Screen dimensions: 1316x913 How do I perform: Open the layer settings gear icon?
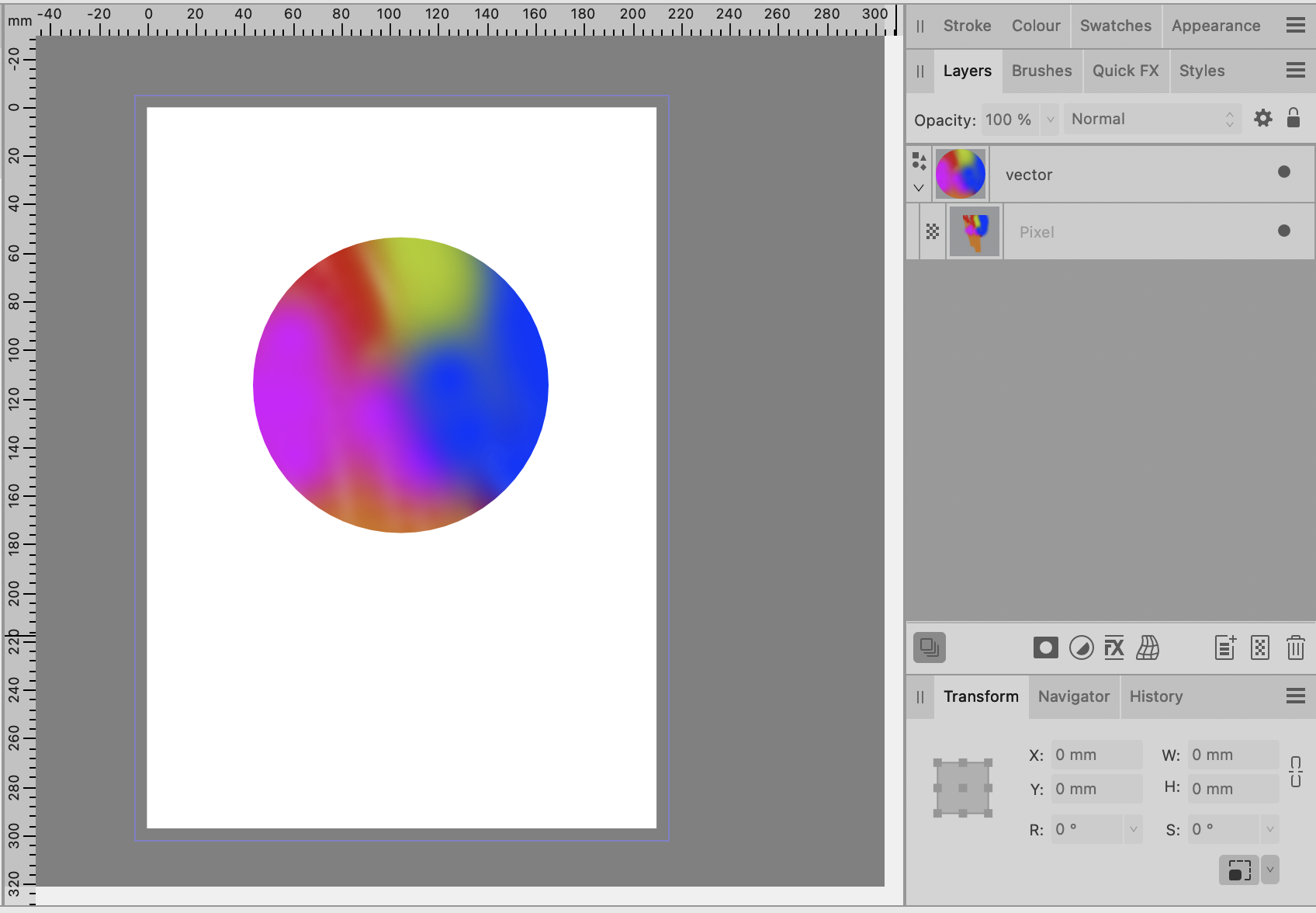1263,118
